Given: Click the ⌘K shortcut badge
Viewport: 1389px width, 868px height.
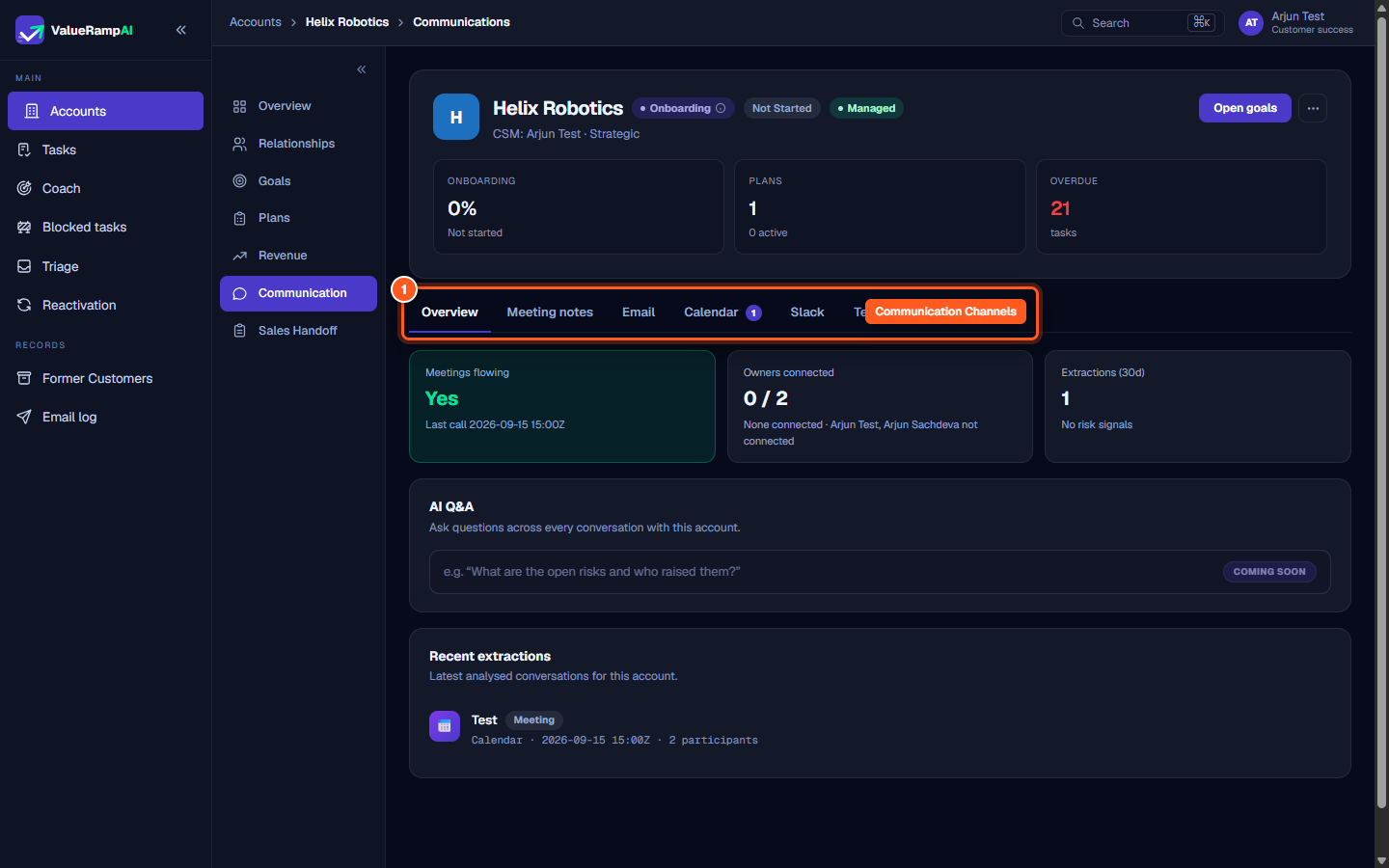Looking at the screenshot, I should click(x=1201, y=22).
